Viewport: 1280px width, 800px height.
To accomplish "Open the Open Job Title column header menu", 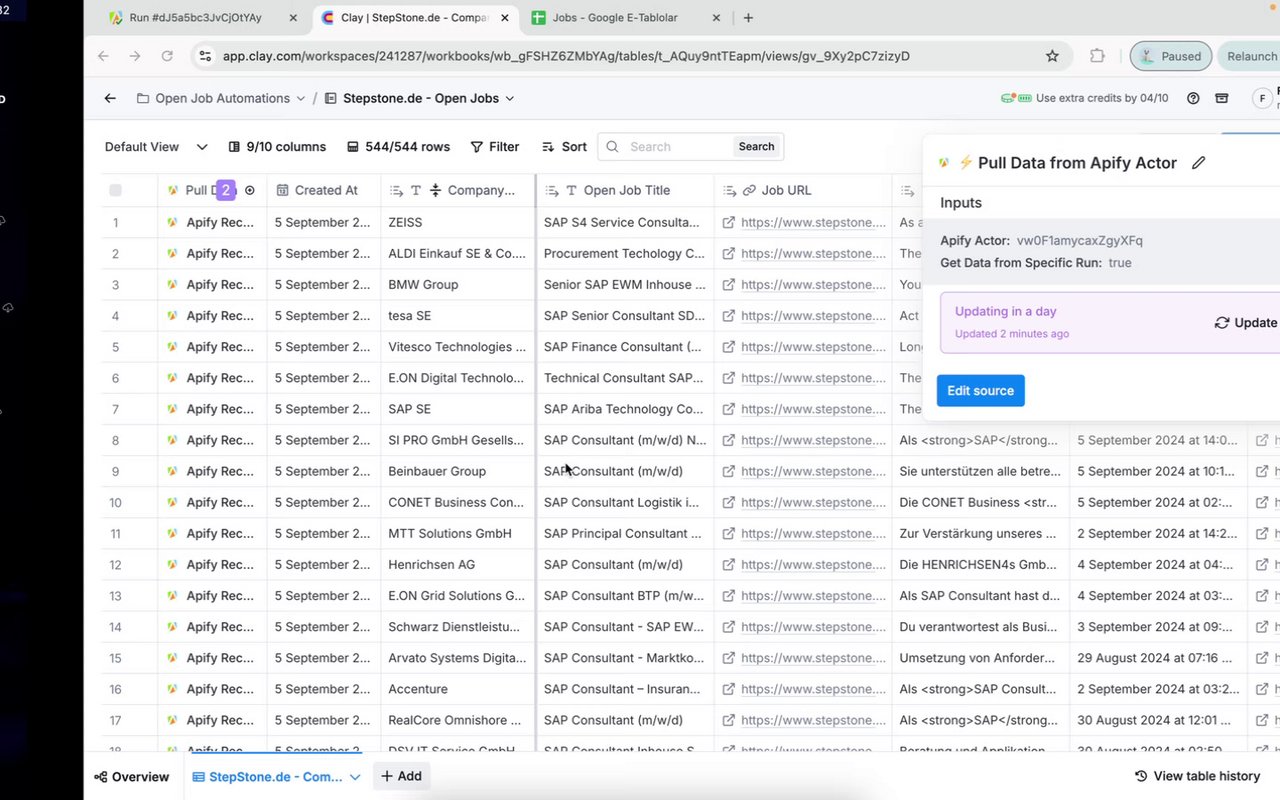I will point(626,190).
